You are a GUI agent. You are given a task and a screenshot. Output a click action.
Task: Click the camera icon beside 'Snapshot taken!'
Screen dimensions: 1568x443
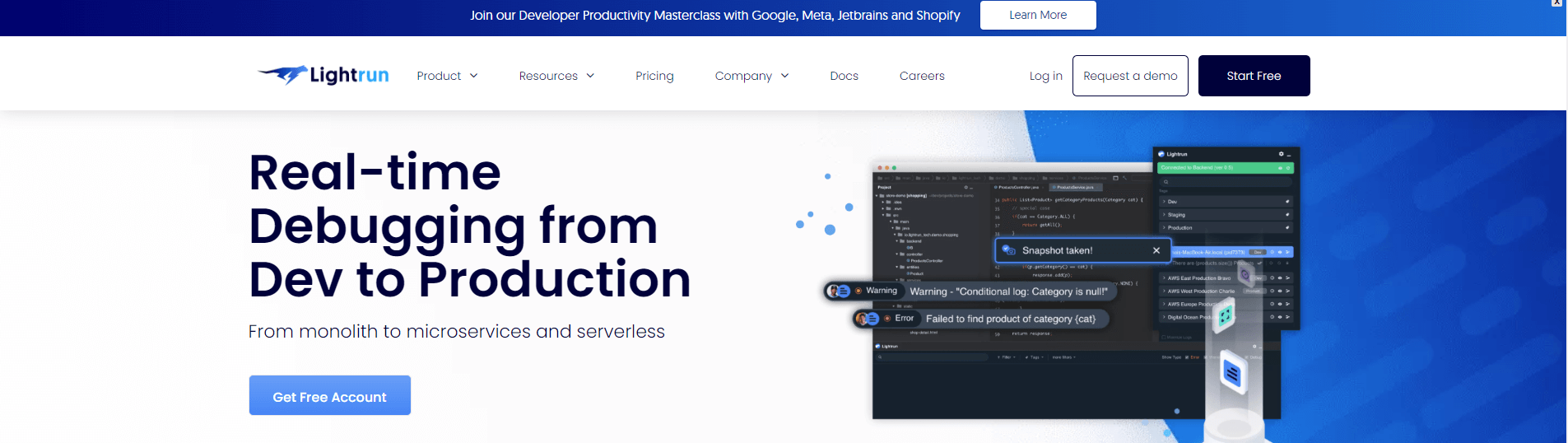coord(1008,250)
